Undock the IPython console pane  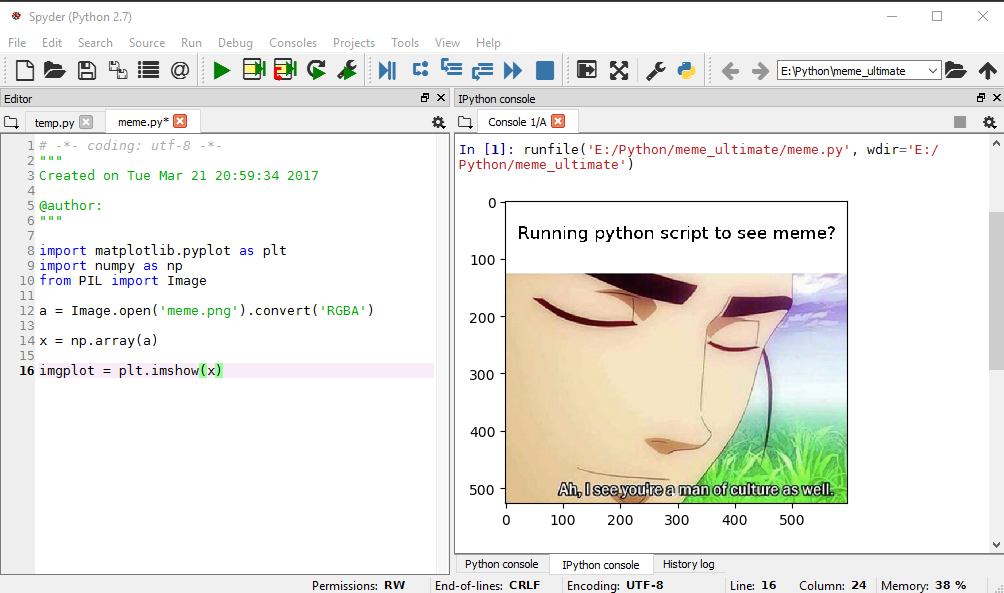tap(981, 98)
